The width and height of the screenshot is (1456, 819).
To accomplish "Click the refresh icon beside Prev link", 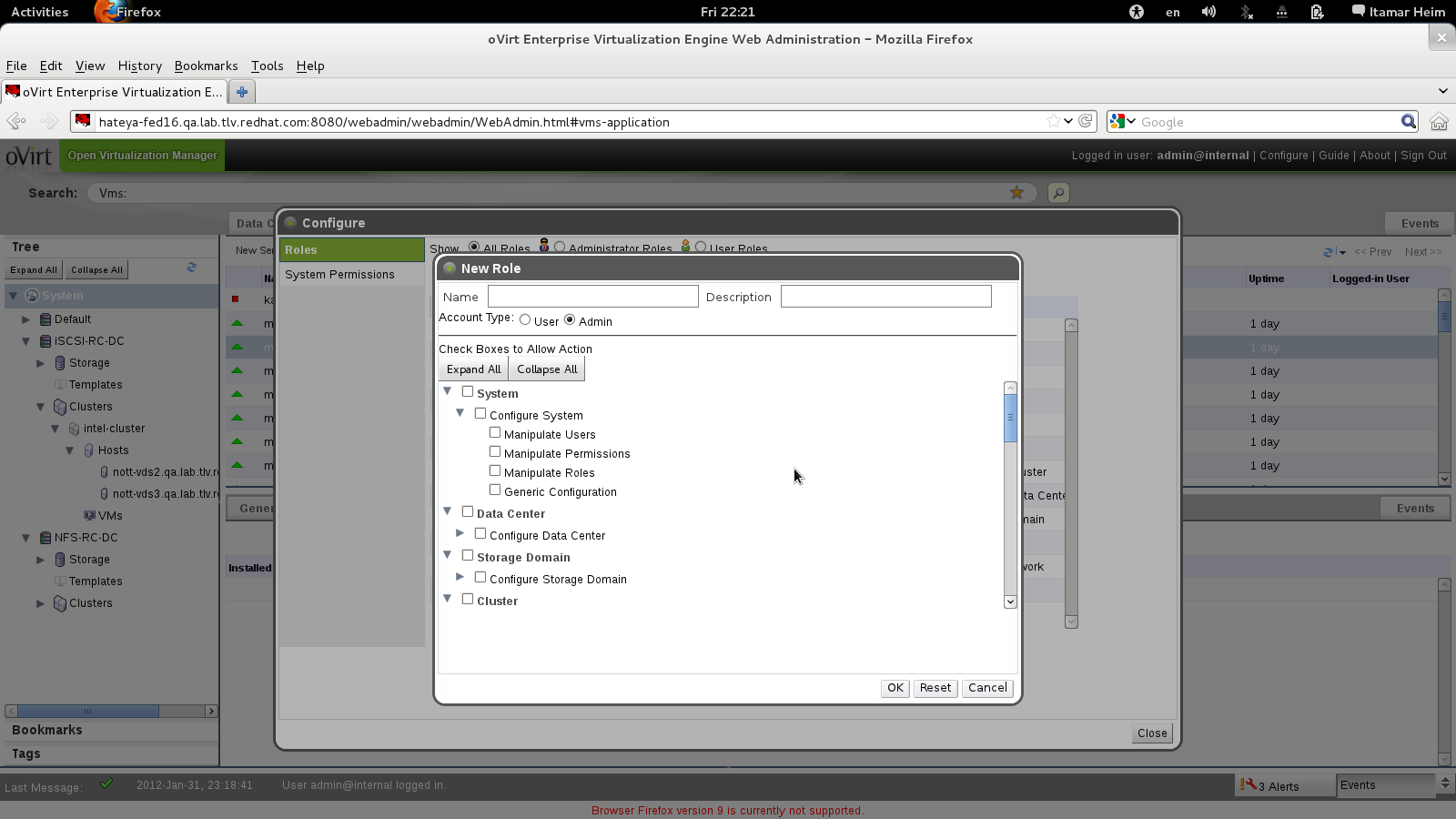I will 1330,252.
